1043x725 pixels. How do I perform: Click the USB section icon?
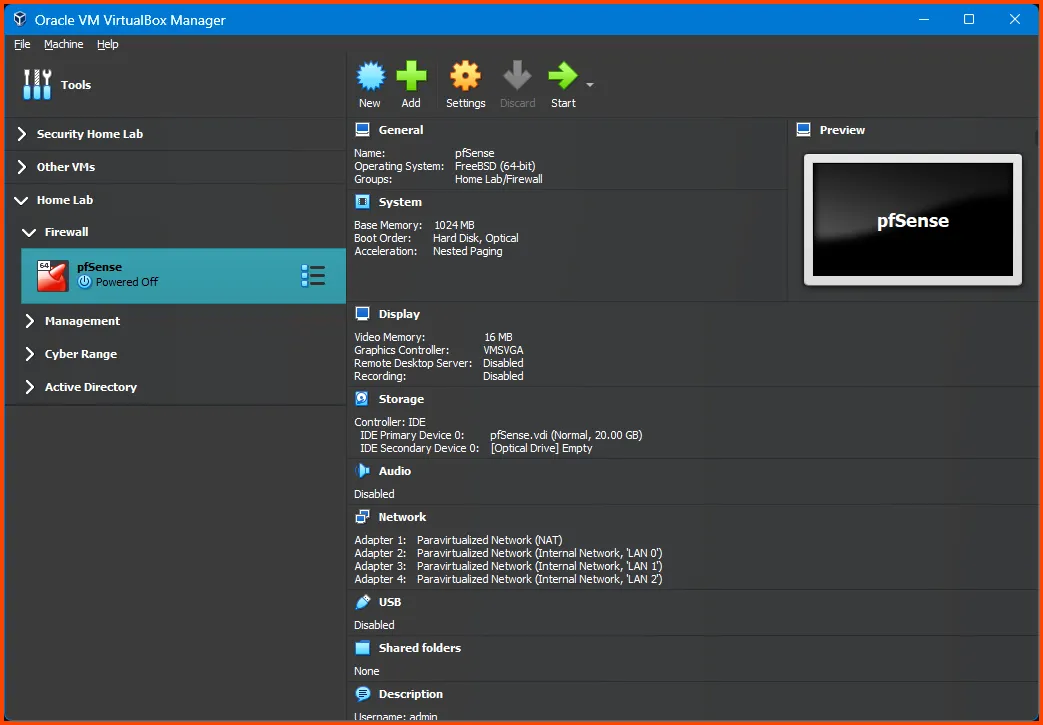tap(363, 602)
